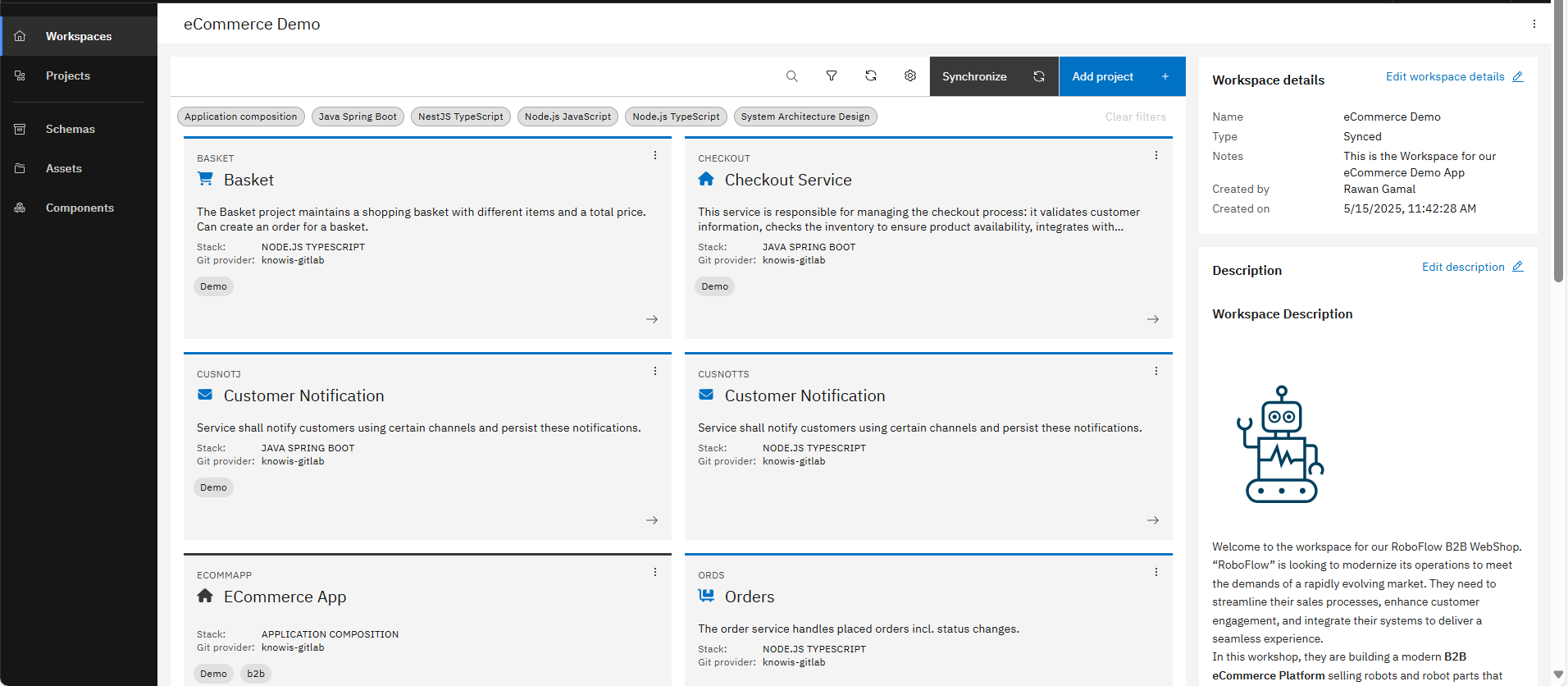Open the page-level overflow menu top right
The image size is (1568, 686).
click(x=1534, y=24)
